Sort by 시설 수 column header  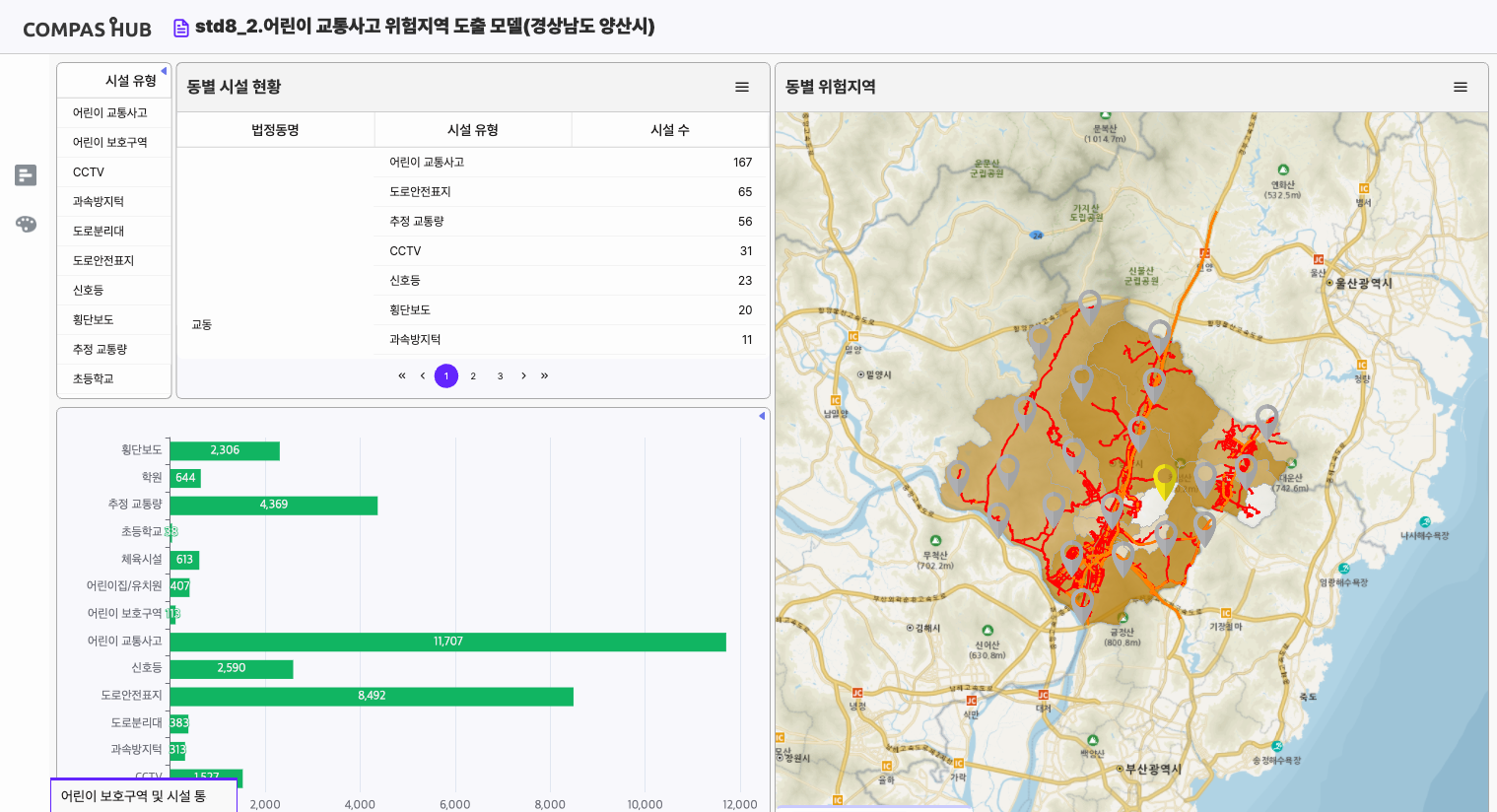670,130
